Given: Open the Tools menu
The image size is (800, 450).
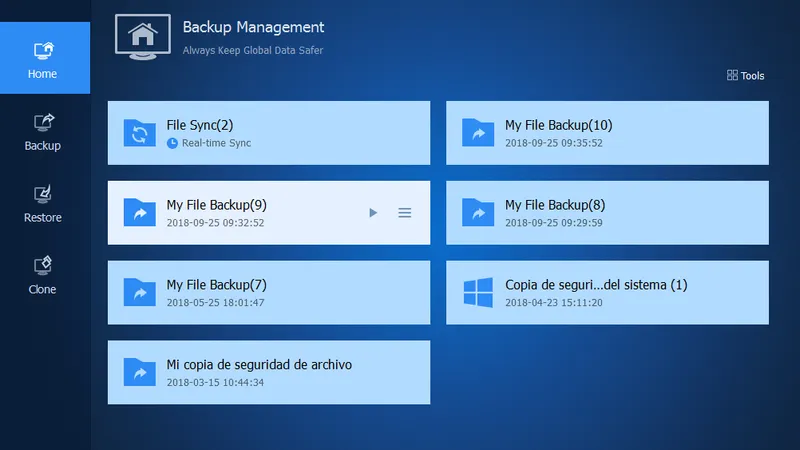Looking at the screenshot, I should [x=752, y=76].
